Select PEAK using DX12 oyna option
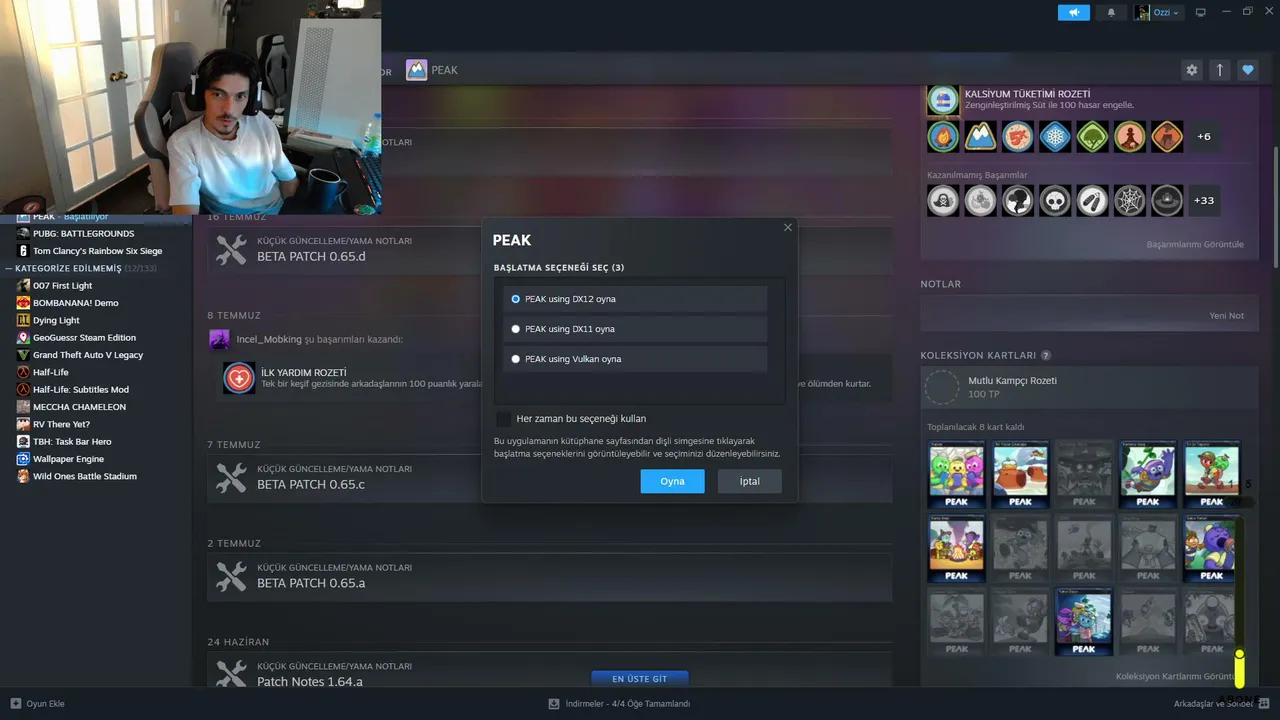This screenshot has height=720, width=1280. (635, 299)
